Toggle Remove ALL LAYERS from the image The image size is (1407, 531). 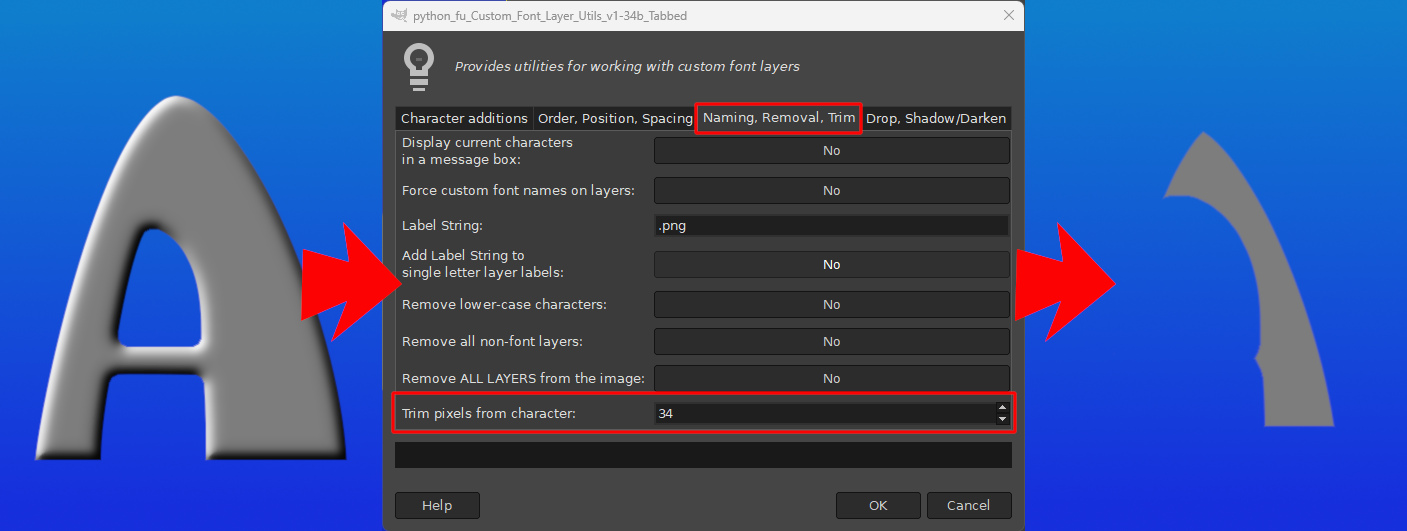point(831,379)
